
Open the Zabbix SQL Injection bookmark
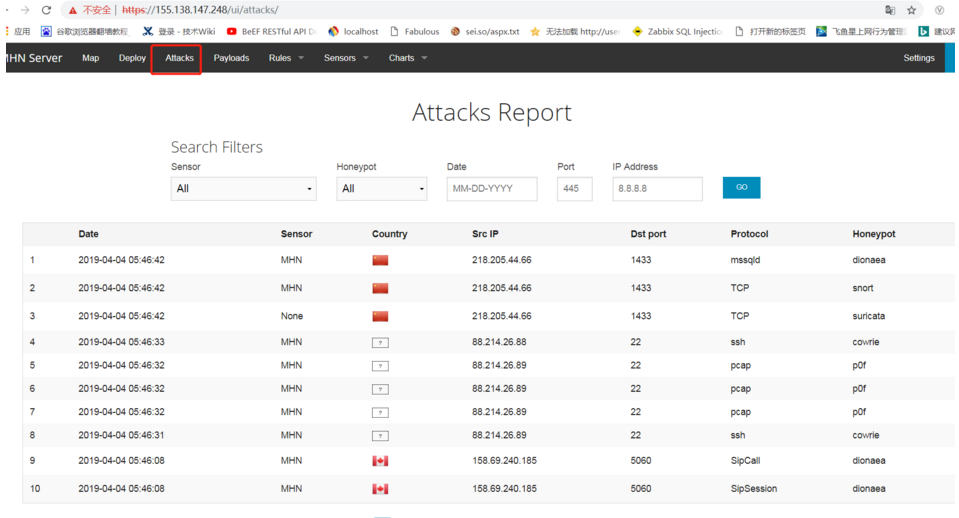tap(677, 31)
